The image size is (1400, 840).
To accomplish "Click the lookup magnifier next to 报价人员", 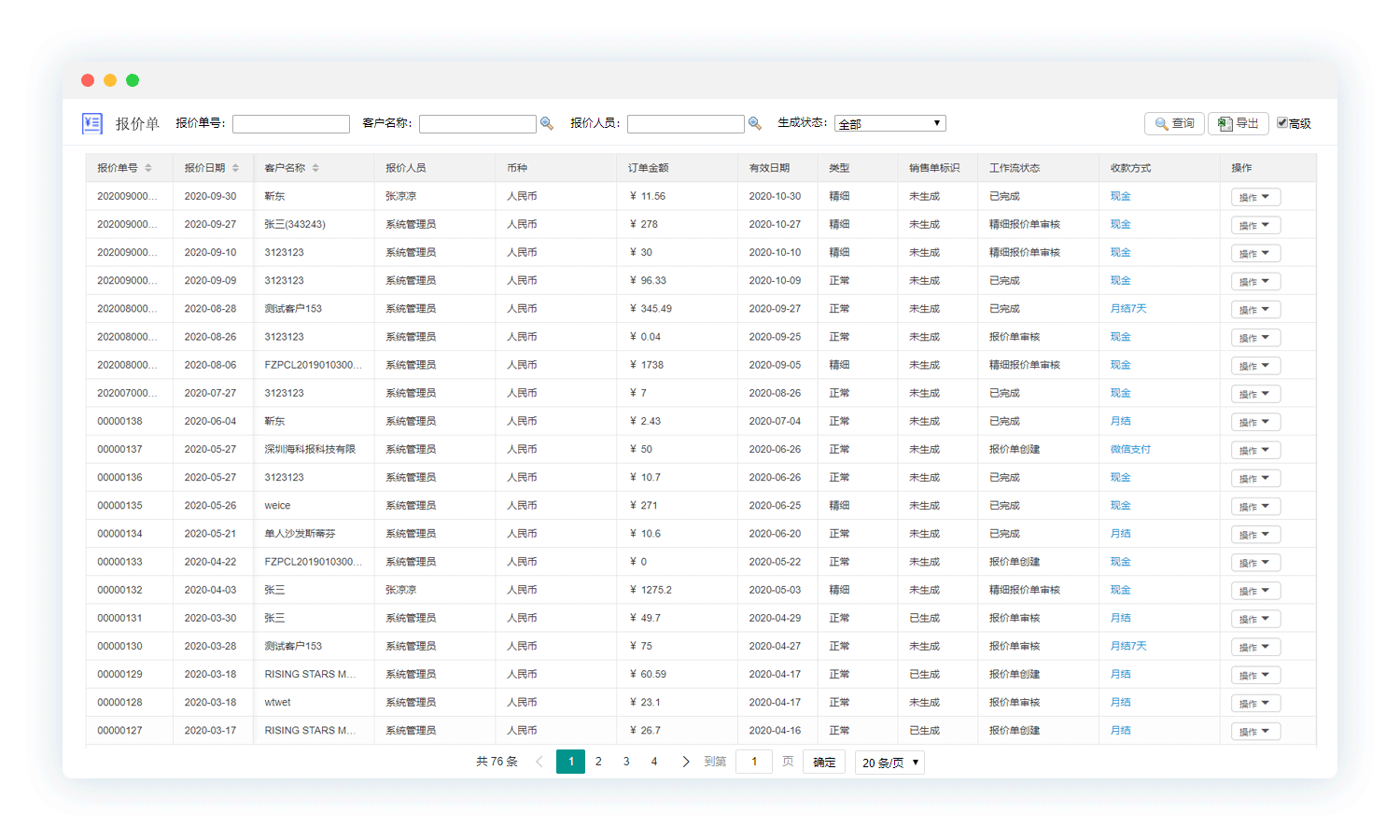I will pyautogui.click(x=755, y=123).
